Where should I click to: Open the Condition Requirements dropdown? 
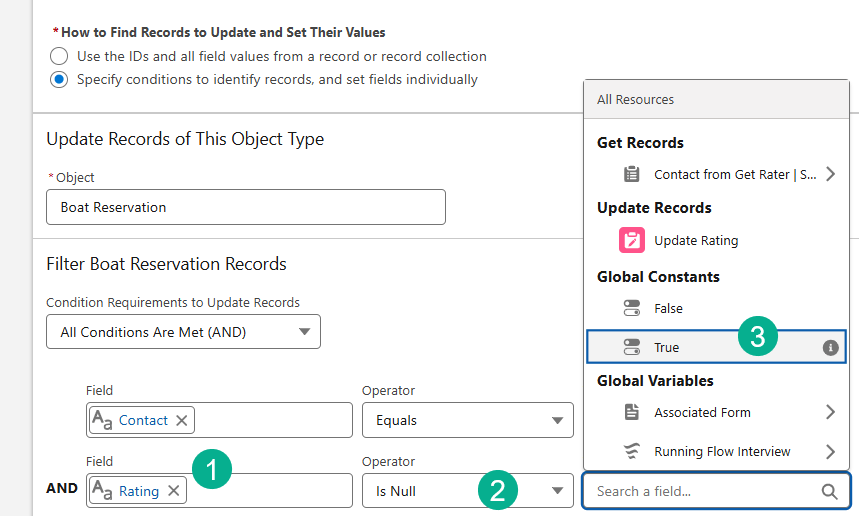[183, 332]
